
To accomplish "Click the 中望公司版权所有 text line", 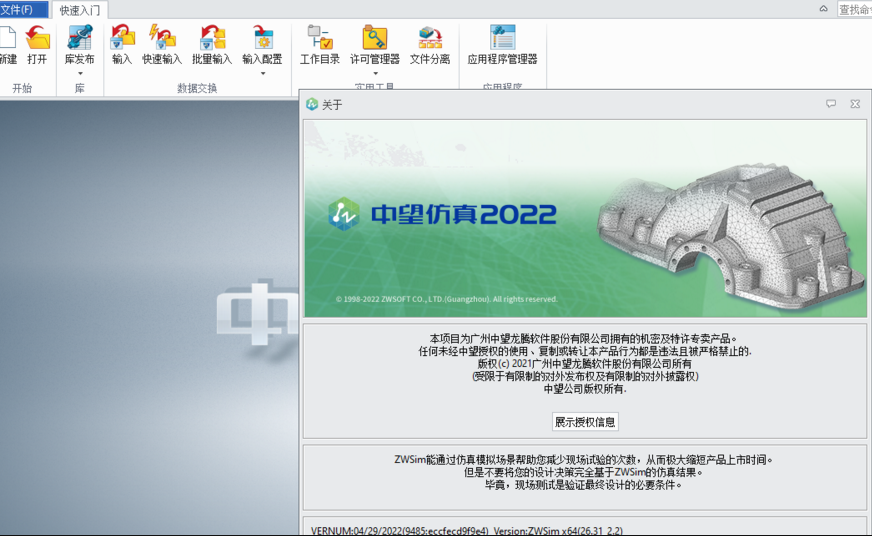I will (x=585, y=389).
